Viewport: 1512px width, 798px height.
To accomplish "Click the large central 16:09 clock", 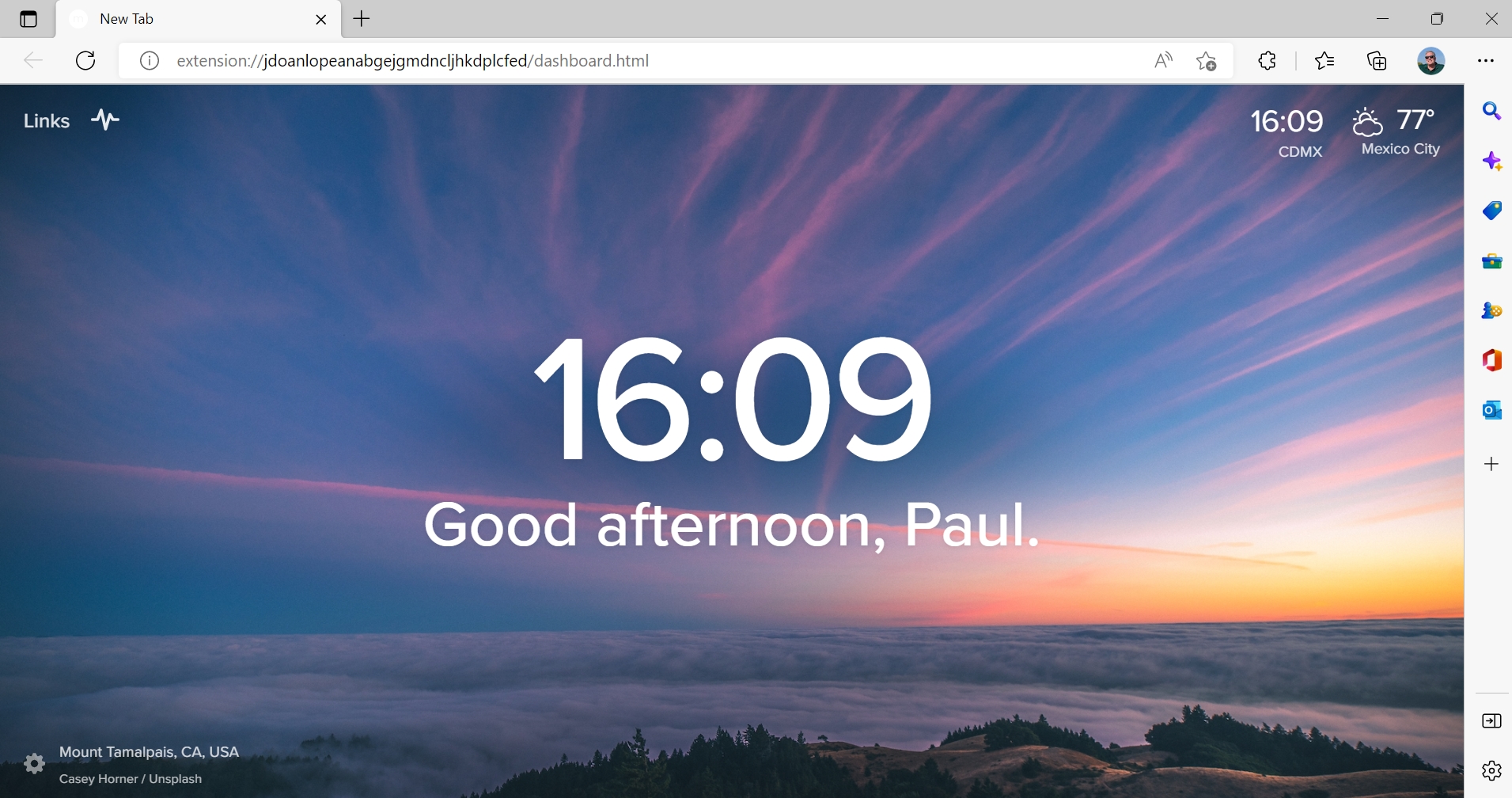I will [x=733, y=399].
